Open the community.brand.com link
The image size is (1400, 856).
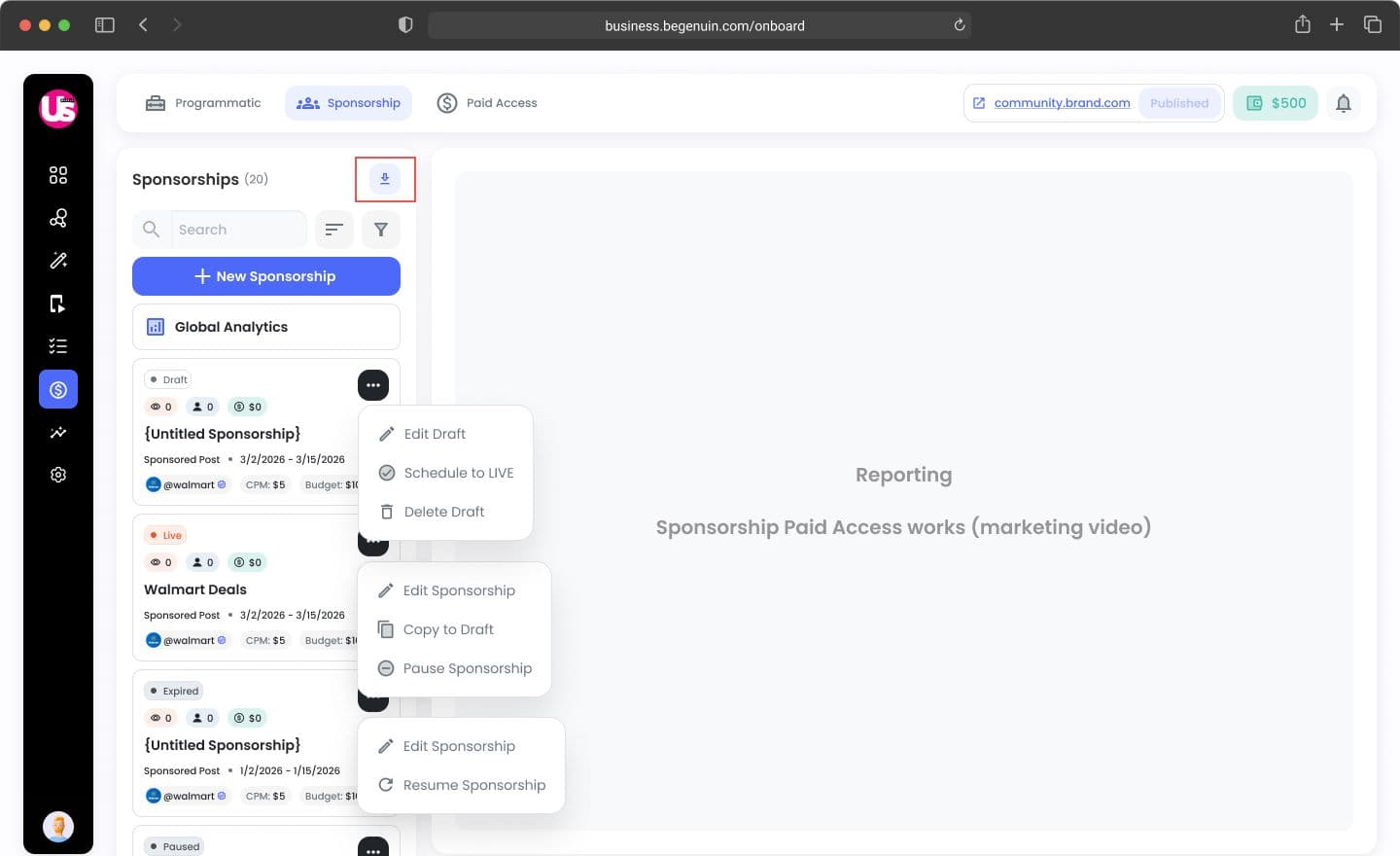pyautogui.click(x=1062, y=103)
